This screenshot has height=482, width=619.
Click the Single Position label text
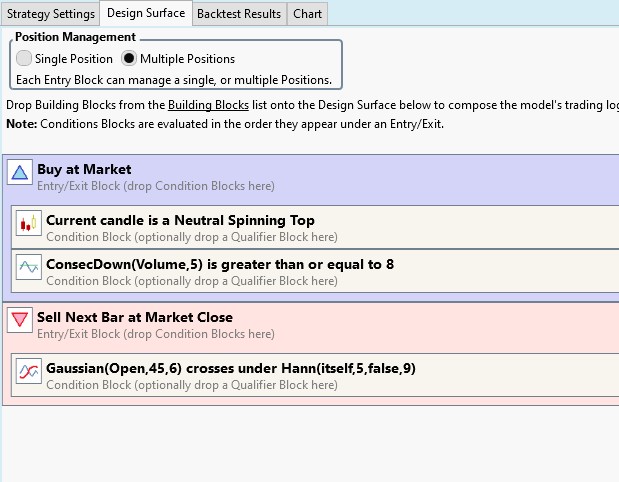click(x=72, y=59)
